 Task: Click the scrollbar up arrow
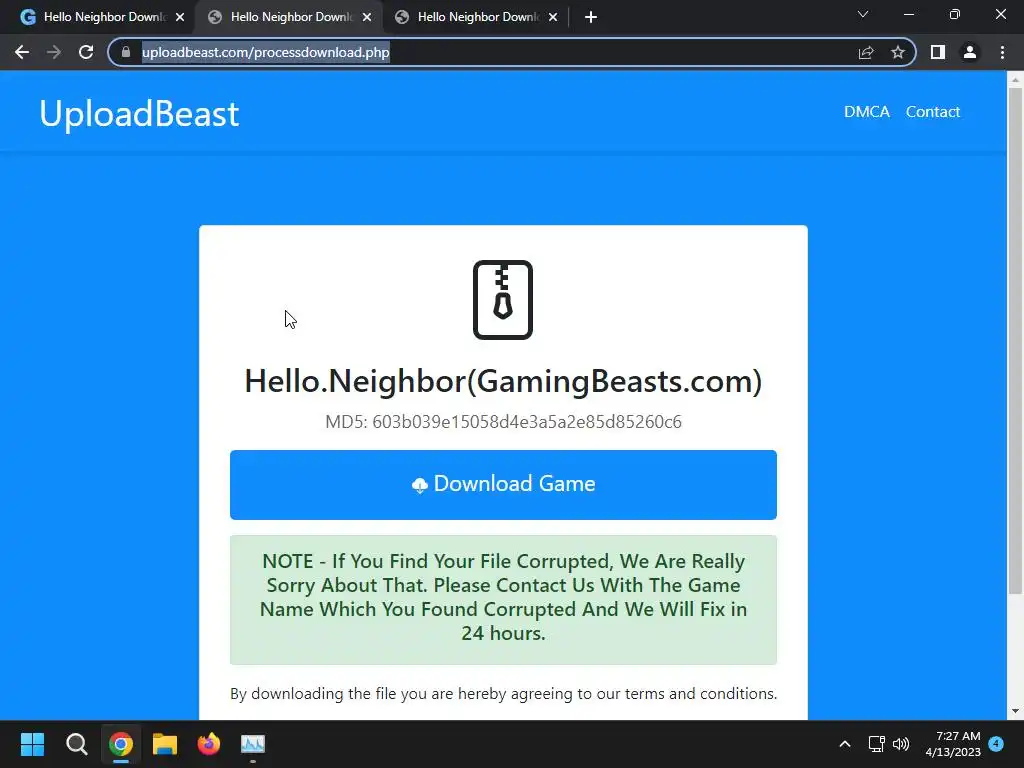1015,80
